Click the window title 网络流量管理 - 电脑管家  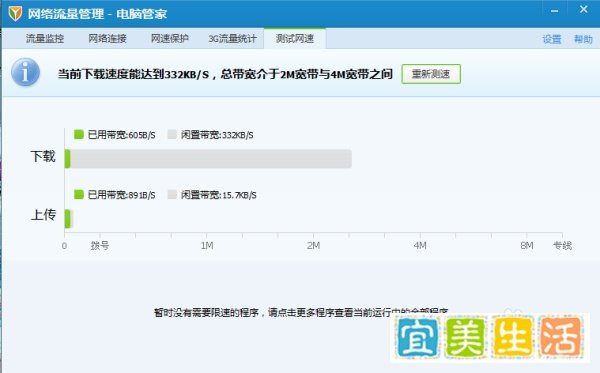[x=97, y=14]
